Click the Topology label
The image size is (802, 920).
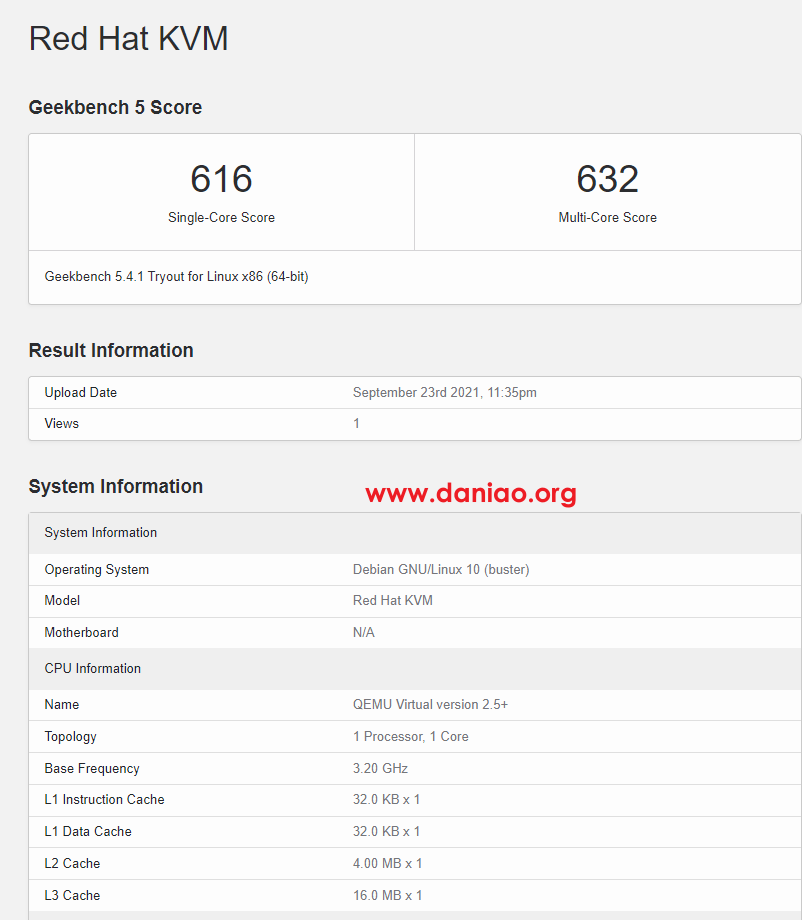click(x=70, y=737)
